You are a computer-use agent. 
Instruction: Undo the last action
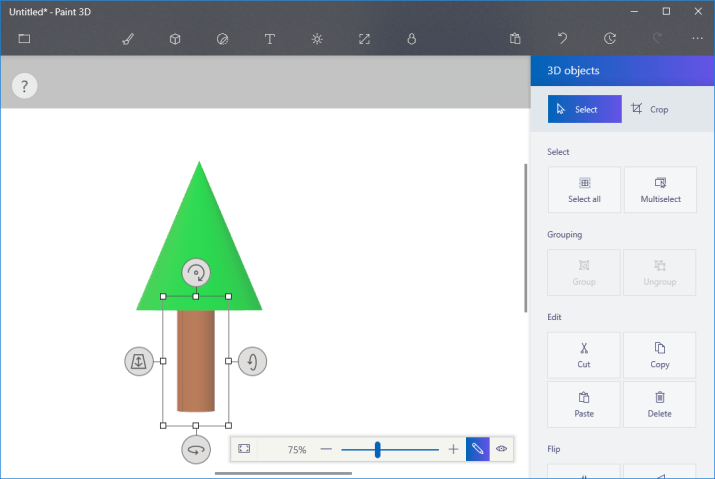click(562, 39)
